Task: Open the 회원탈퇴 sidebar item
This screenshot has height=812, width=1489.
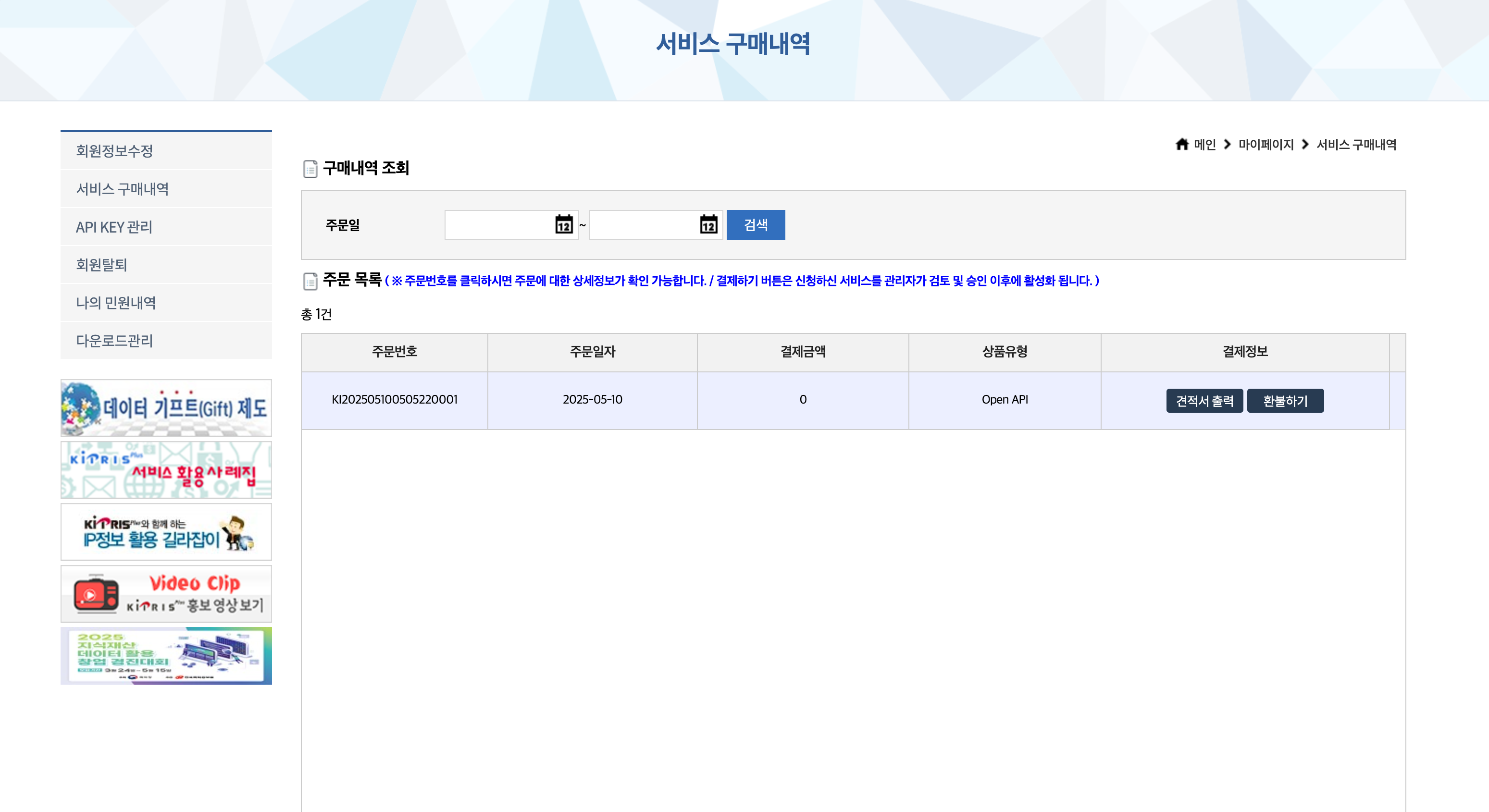Action: coord(101,265)
